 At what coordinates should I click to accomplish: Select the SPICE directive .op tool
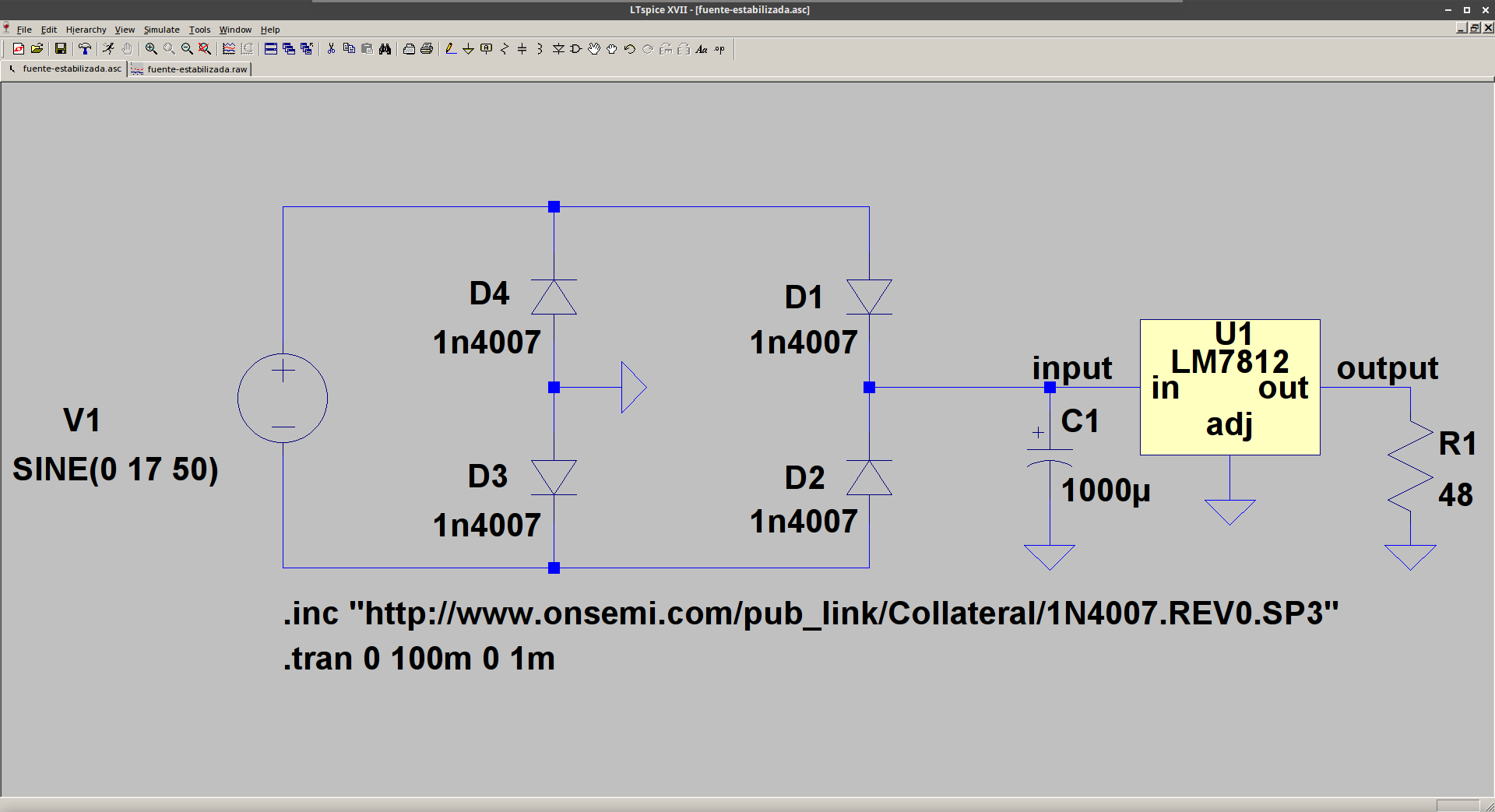(x=719, y=49)
